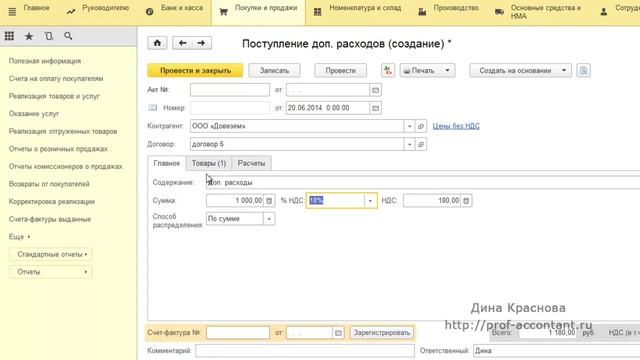Click the Акт № input field
Image resolution: width=640 pixels, height=360 pixels.
click(x=230, y=90)
